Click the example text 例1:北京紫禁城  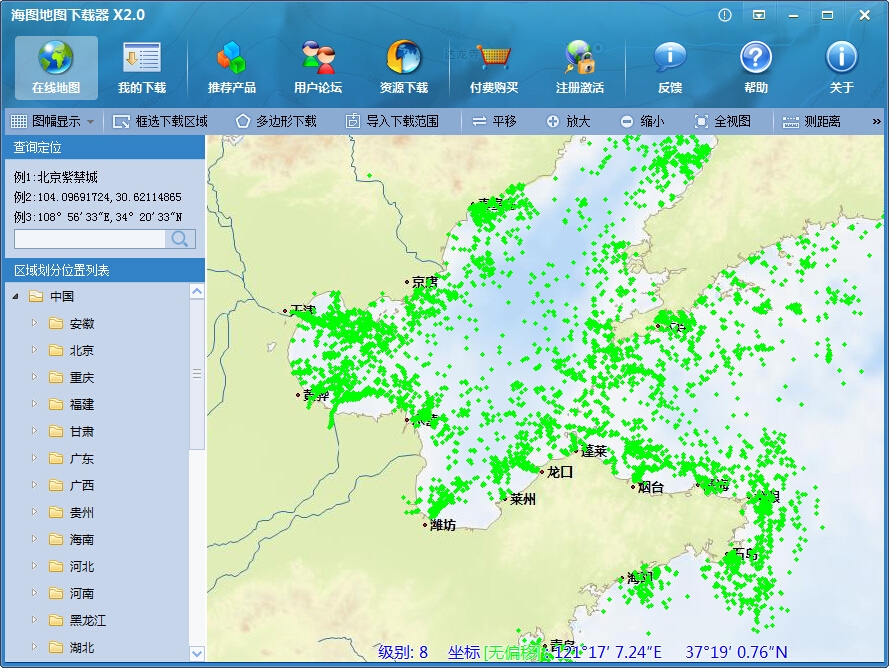[x=56, y=177]
